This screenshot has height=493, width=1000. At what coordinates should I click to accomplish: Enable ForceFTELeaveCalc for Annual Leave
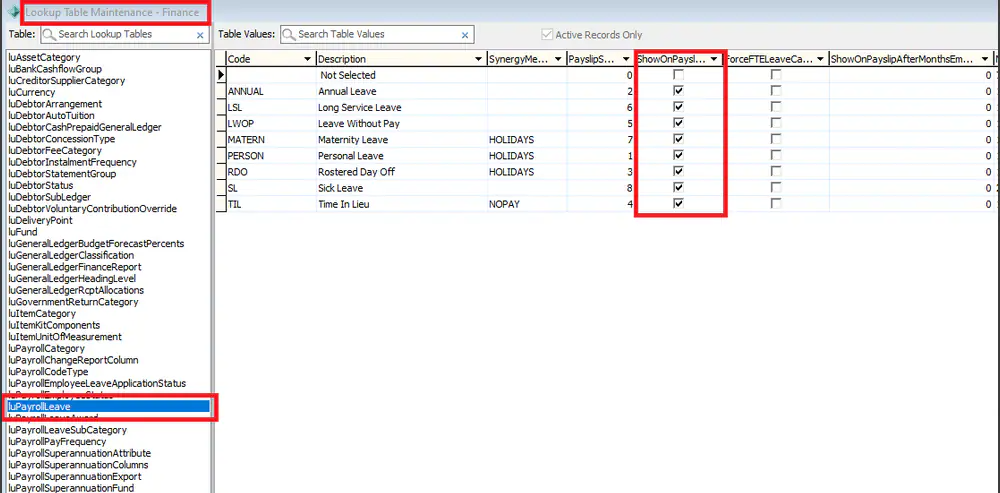click(776, 91)
